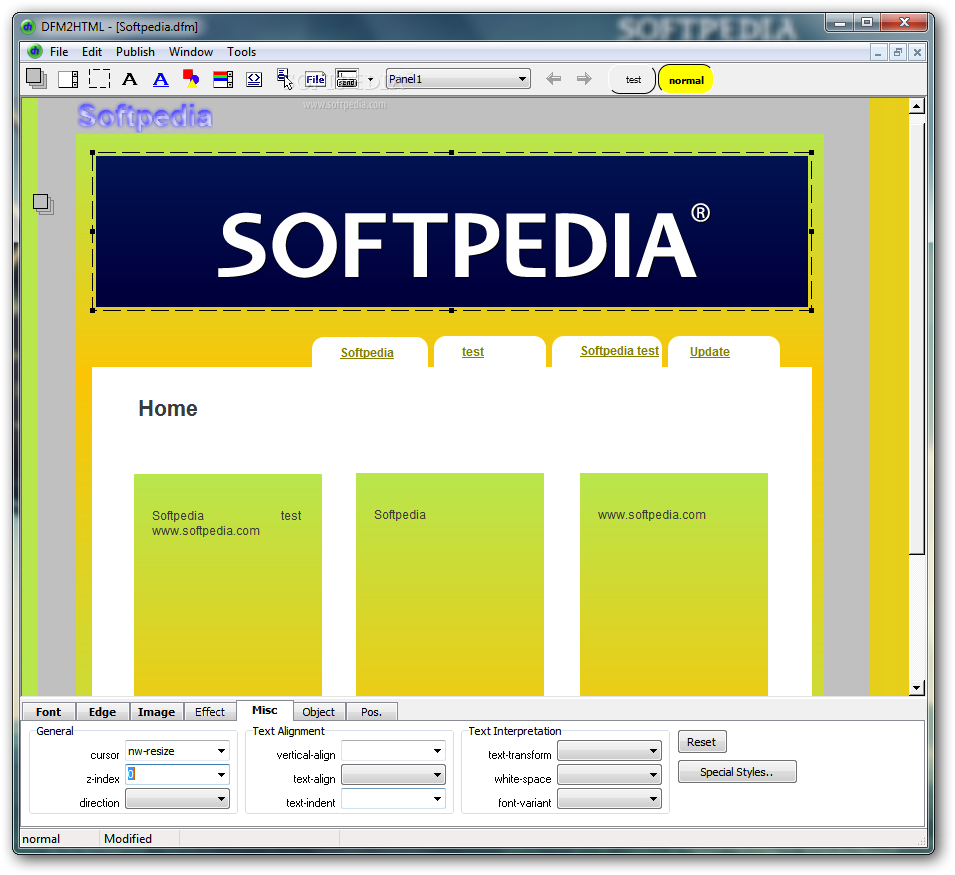
Task: Select the dashed rectangle selection tool
Action: tap(99, 79)
